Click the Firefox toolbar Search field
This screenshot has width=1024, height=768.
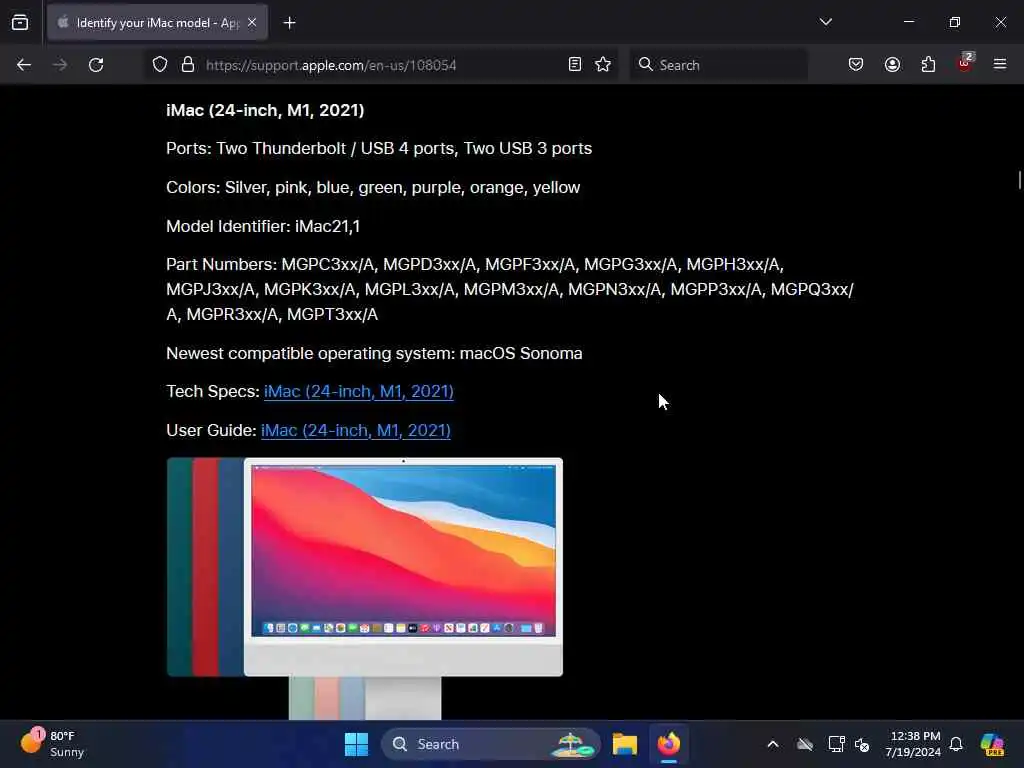click(x=718, y=65)
